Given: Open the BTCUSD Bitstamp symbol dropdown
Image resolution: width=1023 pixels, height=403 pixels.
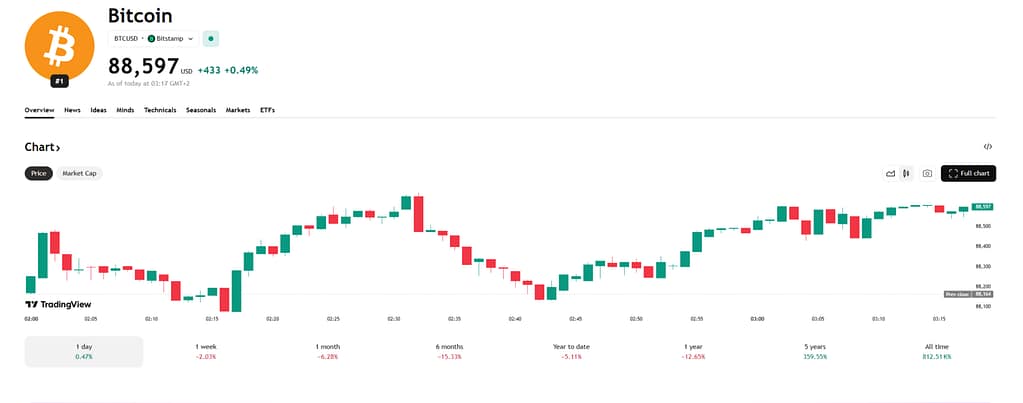Looking at the screenshot, I should 154,39.
